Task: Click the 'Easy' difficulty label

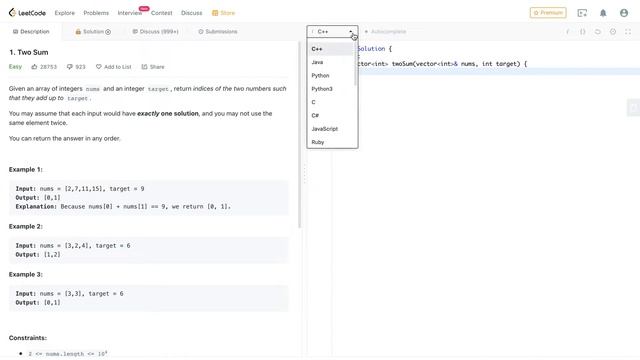Action: tap(15, 67)
